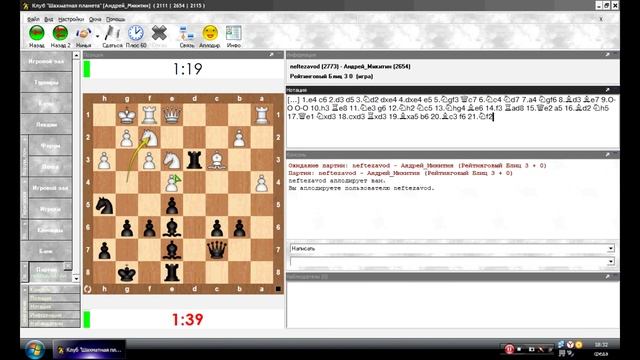Add time with the Плюс 60 clock icon
This screenshot has height=360, width=640.
click(x=136, y=33)
